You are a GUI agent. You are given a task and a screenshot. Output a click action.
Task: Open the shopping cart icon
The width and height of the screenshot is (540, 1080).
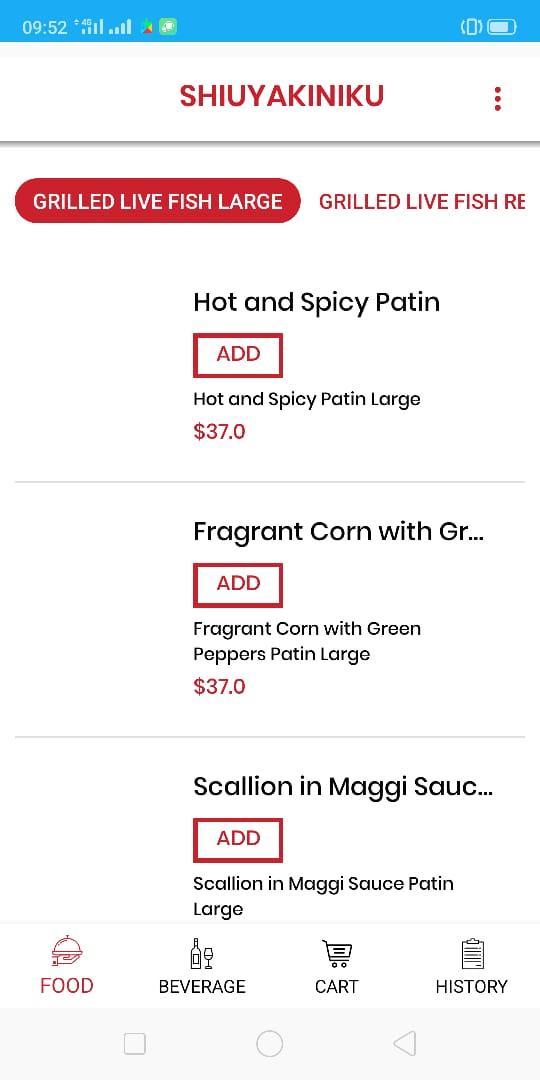point(337,953)
